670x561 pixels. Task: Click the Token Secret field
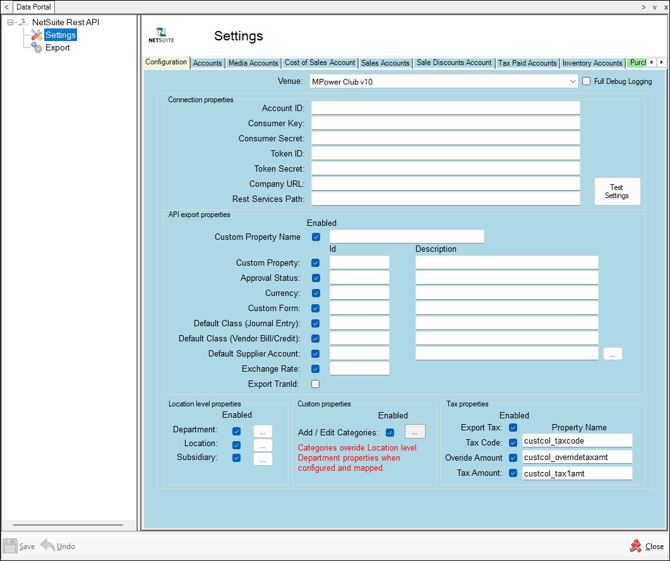[445, 169]
